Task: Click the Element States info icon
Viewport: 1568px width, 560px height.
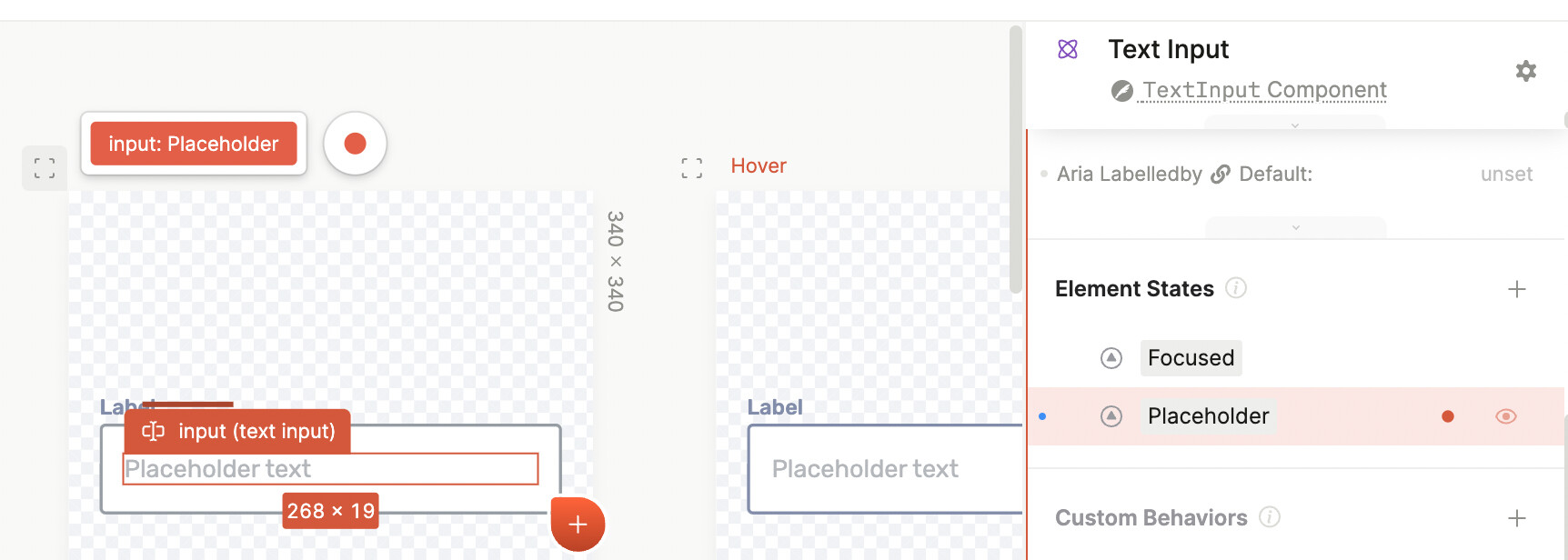Action: click(x=1235, y=288)
